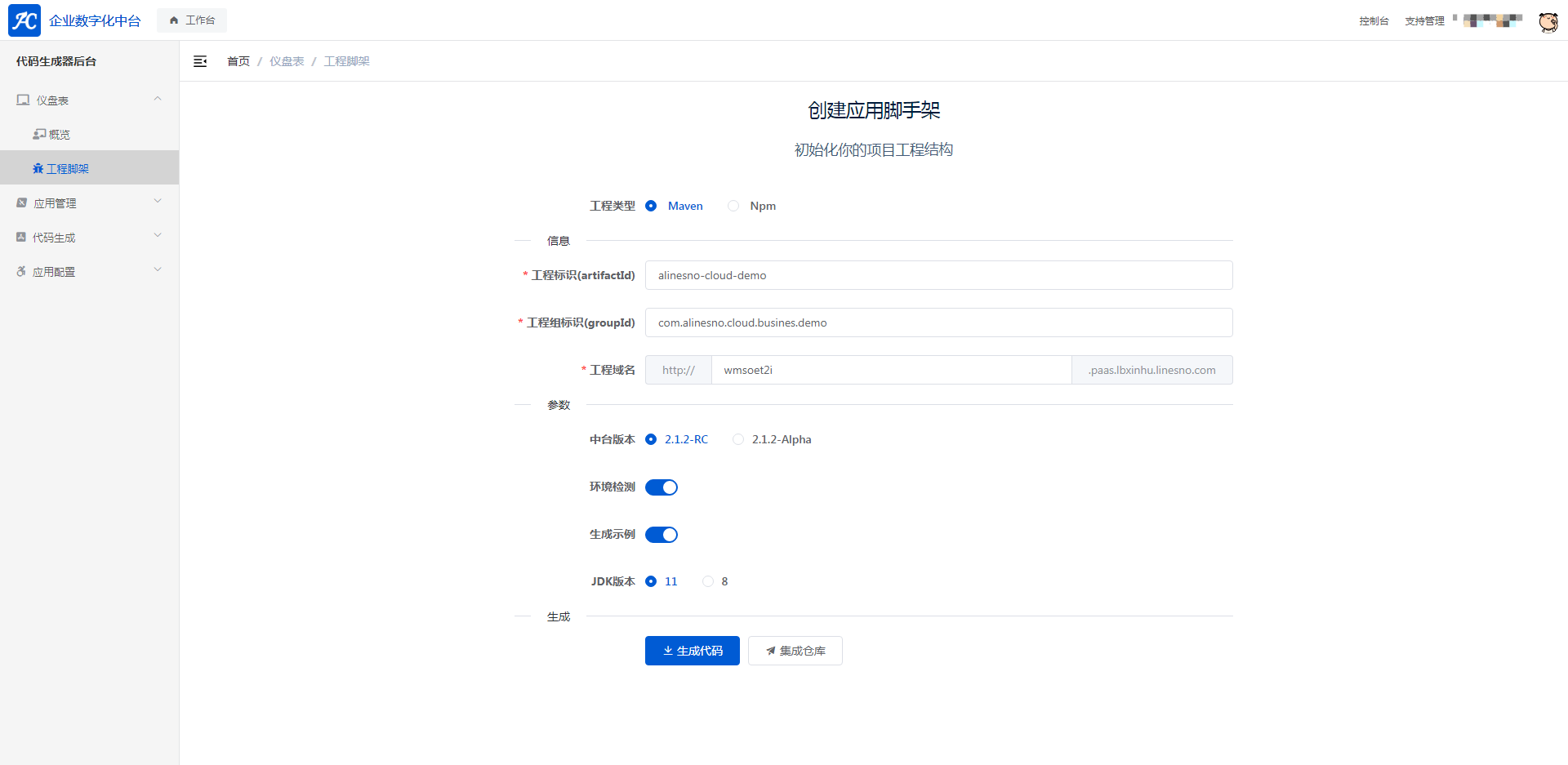This screenshot has height=765, width=1568.
Task: Turn off the 生成示例 switch
Action: pyautogui.click(x=661, y=535)
